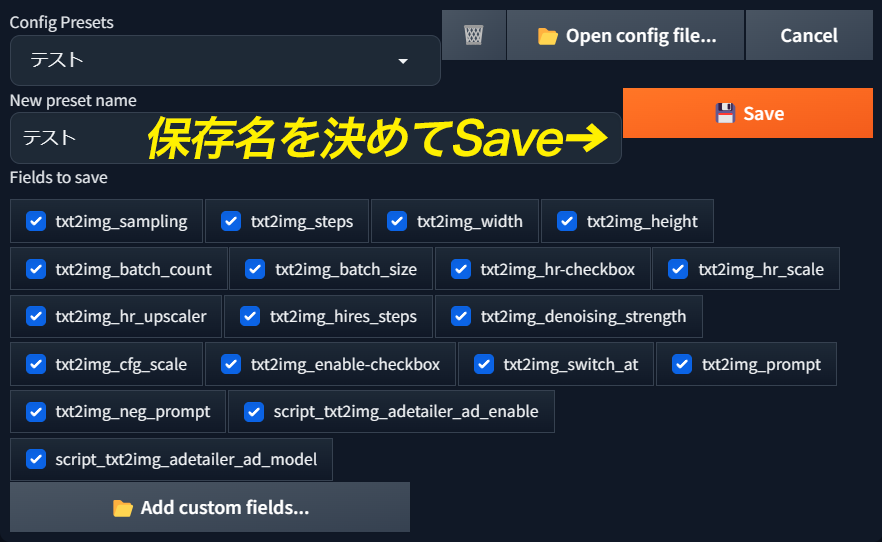Uncheck script_txt2img_adetailer_ad_enable checkbox
This screenshot has height=542, width=882.
click(x=254, y=411)
